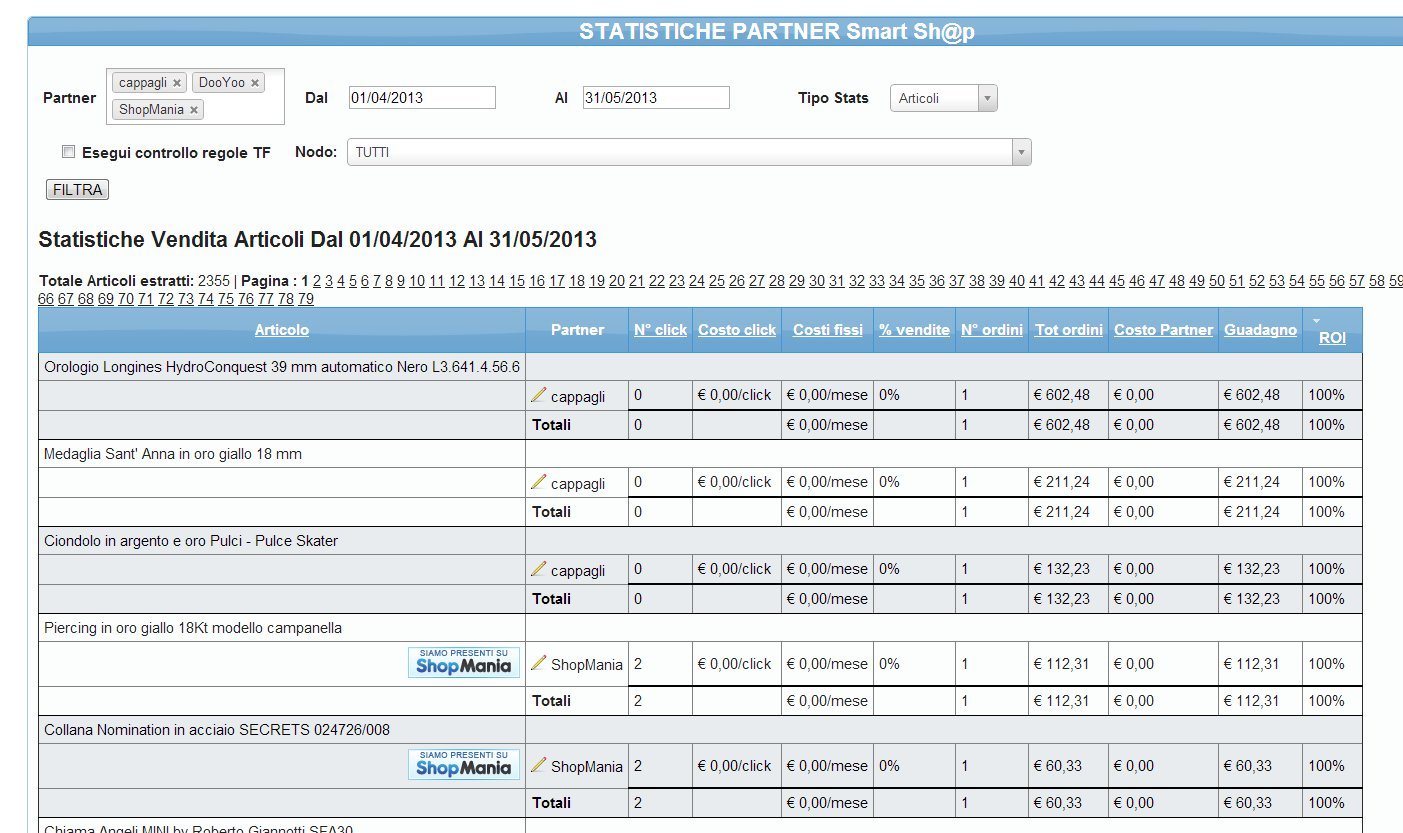This screenshot has height=833, width=1403.
Task: Open last results page 79
Action: pyautogui.click(x=306, y=299)
